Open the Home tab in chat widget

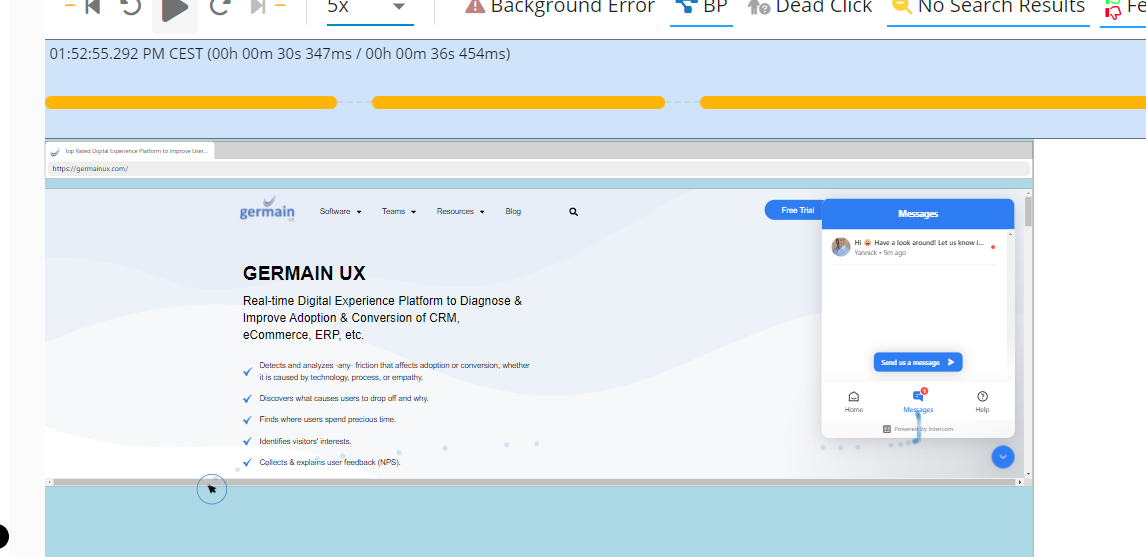(x=853, y=401)
